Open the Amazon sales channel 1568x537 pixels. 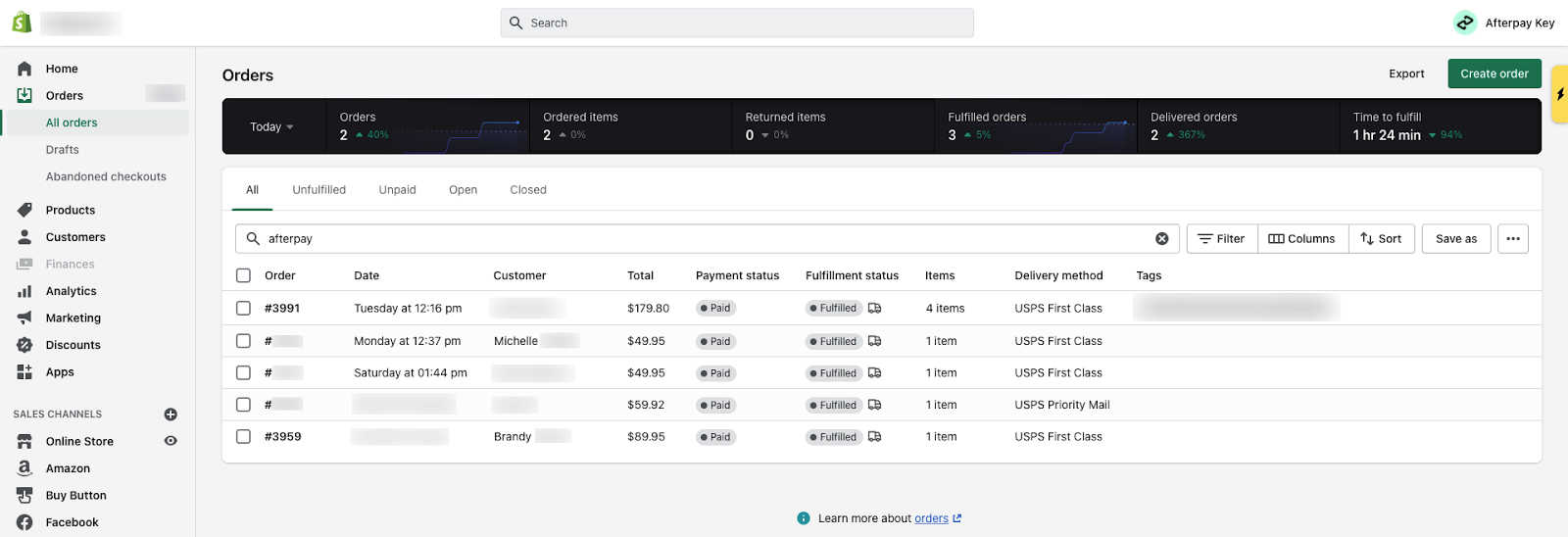[68, 468]
